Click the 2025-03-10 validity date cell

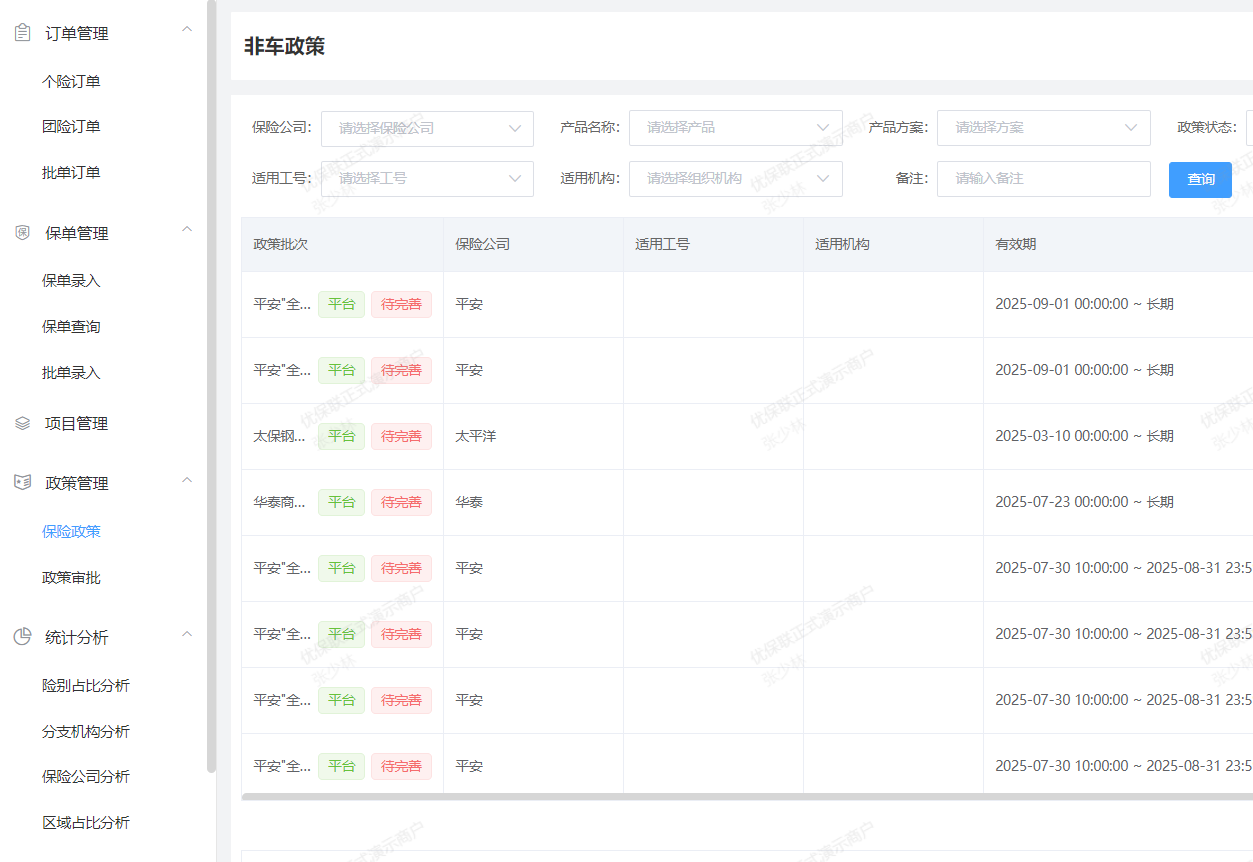(x=1084, y=437)
